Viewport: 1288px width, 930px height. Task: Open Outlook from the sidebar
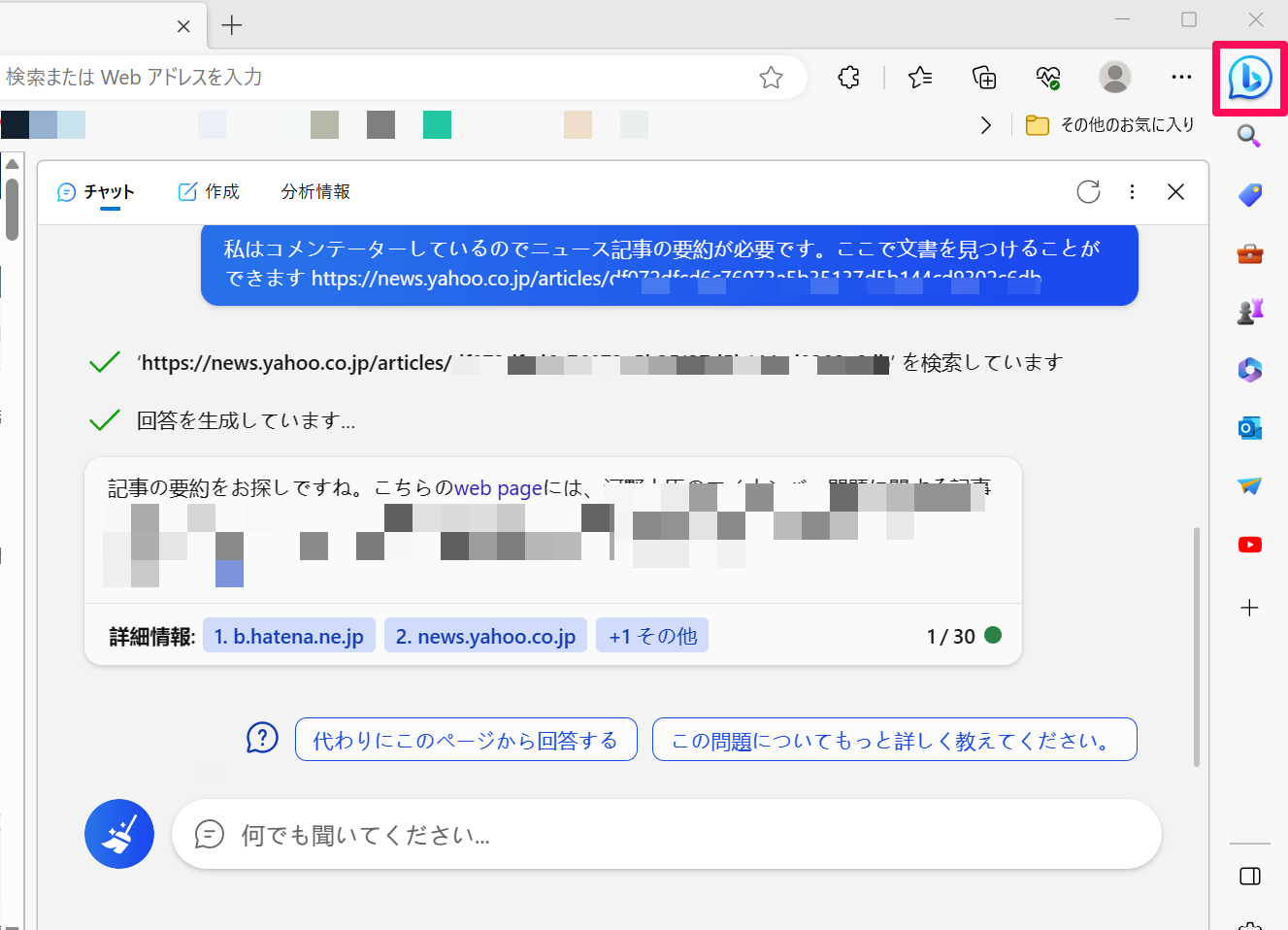(x=1249, y=427)
